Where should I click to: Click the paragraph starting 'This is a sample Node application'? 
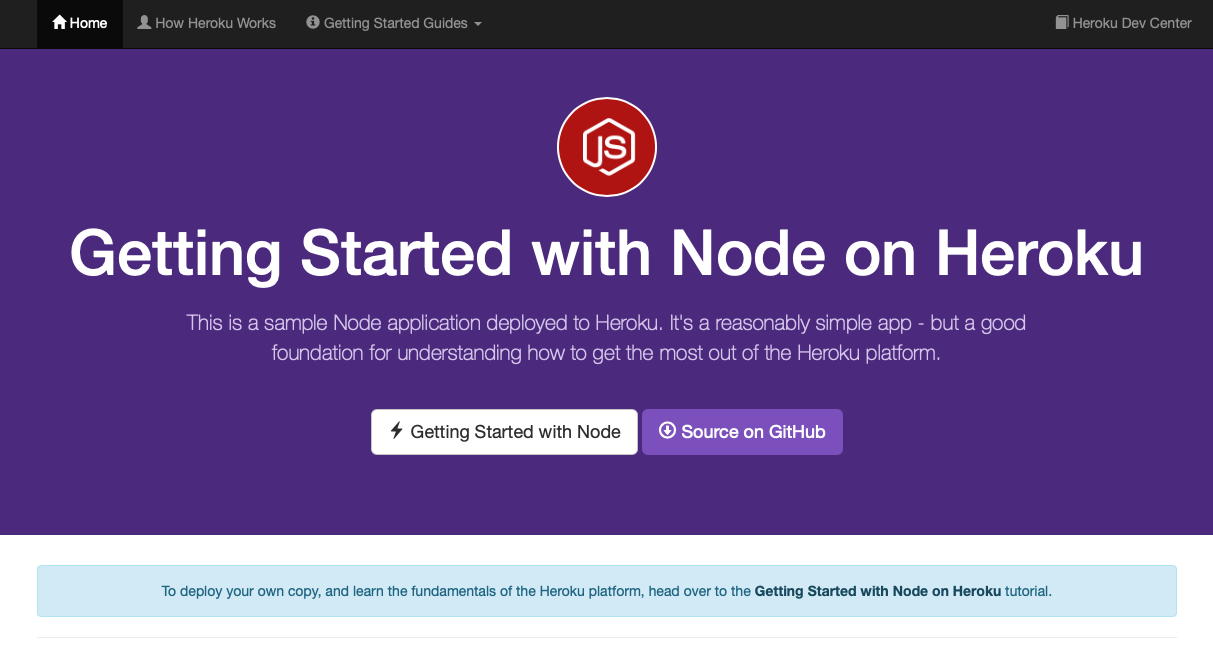tap(606, 338)
